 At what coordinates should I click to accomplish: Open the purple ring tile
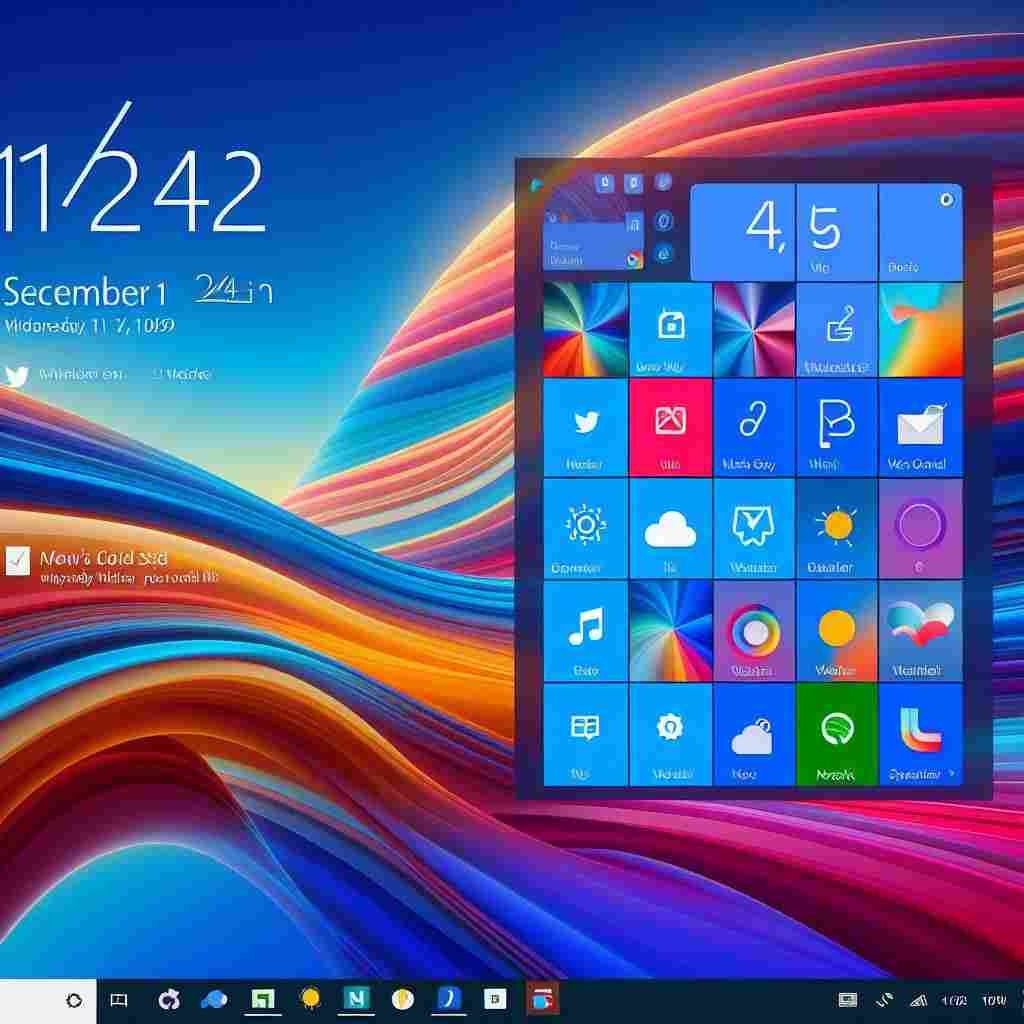pos(921,528)
